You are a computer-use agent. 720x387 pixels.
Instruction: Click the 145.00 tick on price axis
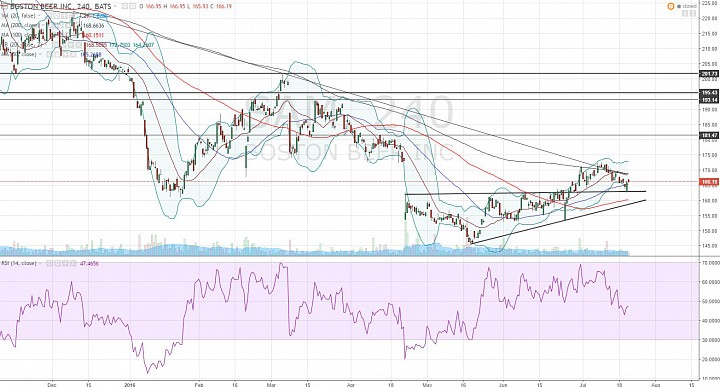tap(710, 246)
